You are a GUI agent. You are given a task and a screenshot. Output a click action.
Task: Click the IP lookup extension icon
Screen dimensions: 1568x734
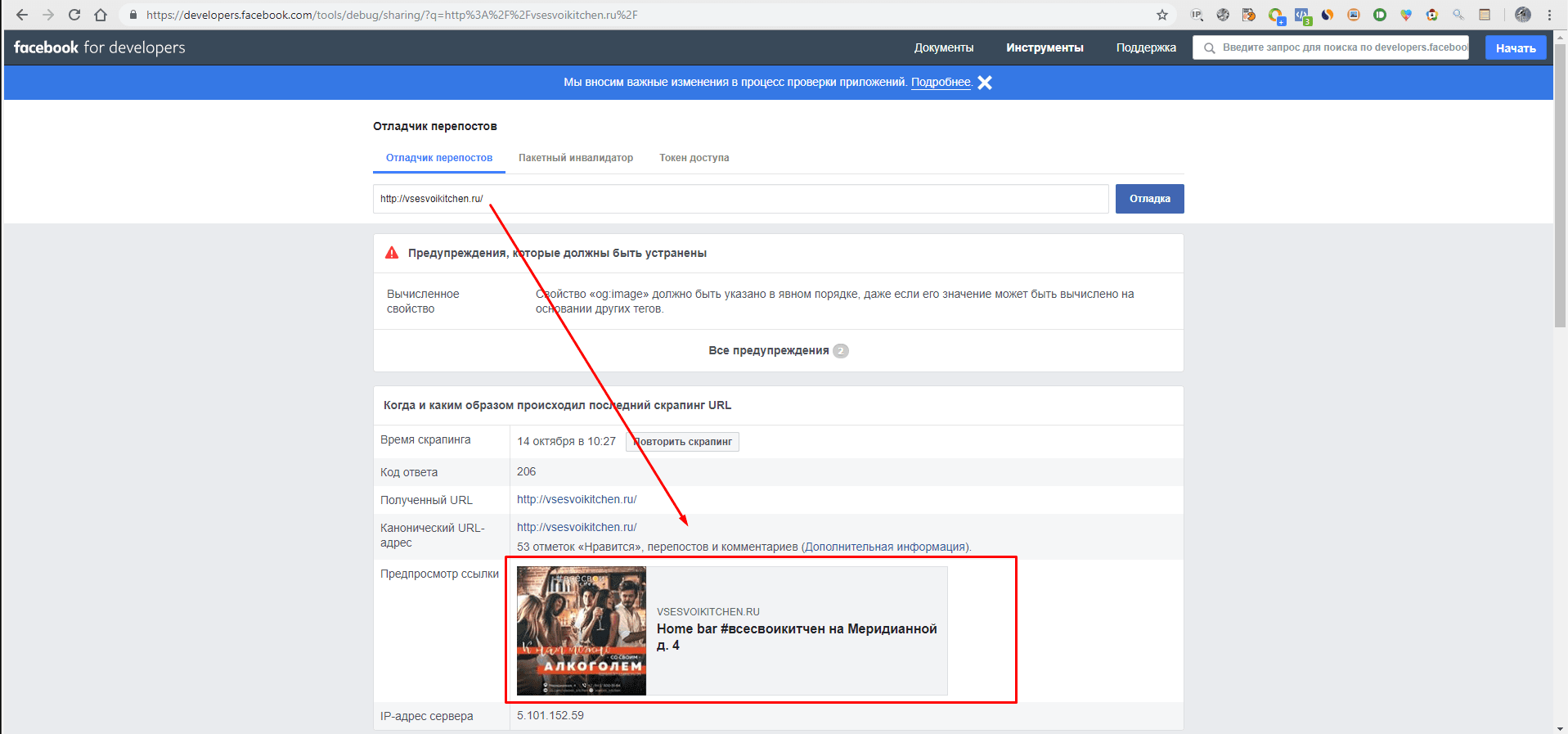[1197, 15]
